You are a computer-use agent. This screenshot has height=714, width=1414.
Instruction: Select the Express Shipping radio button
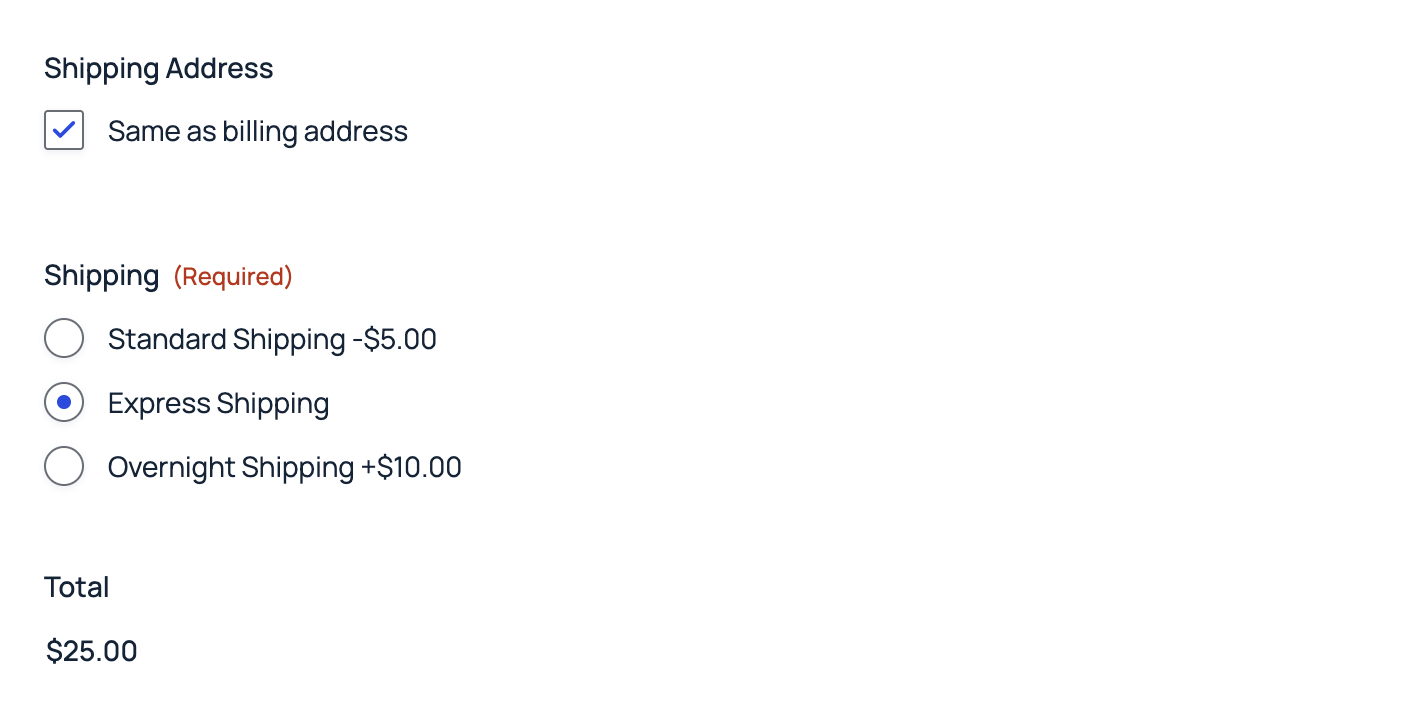[x=64, y=403]
